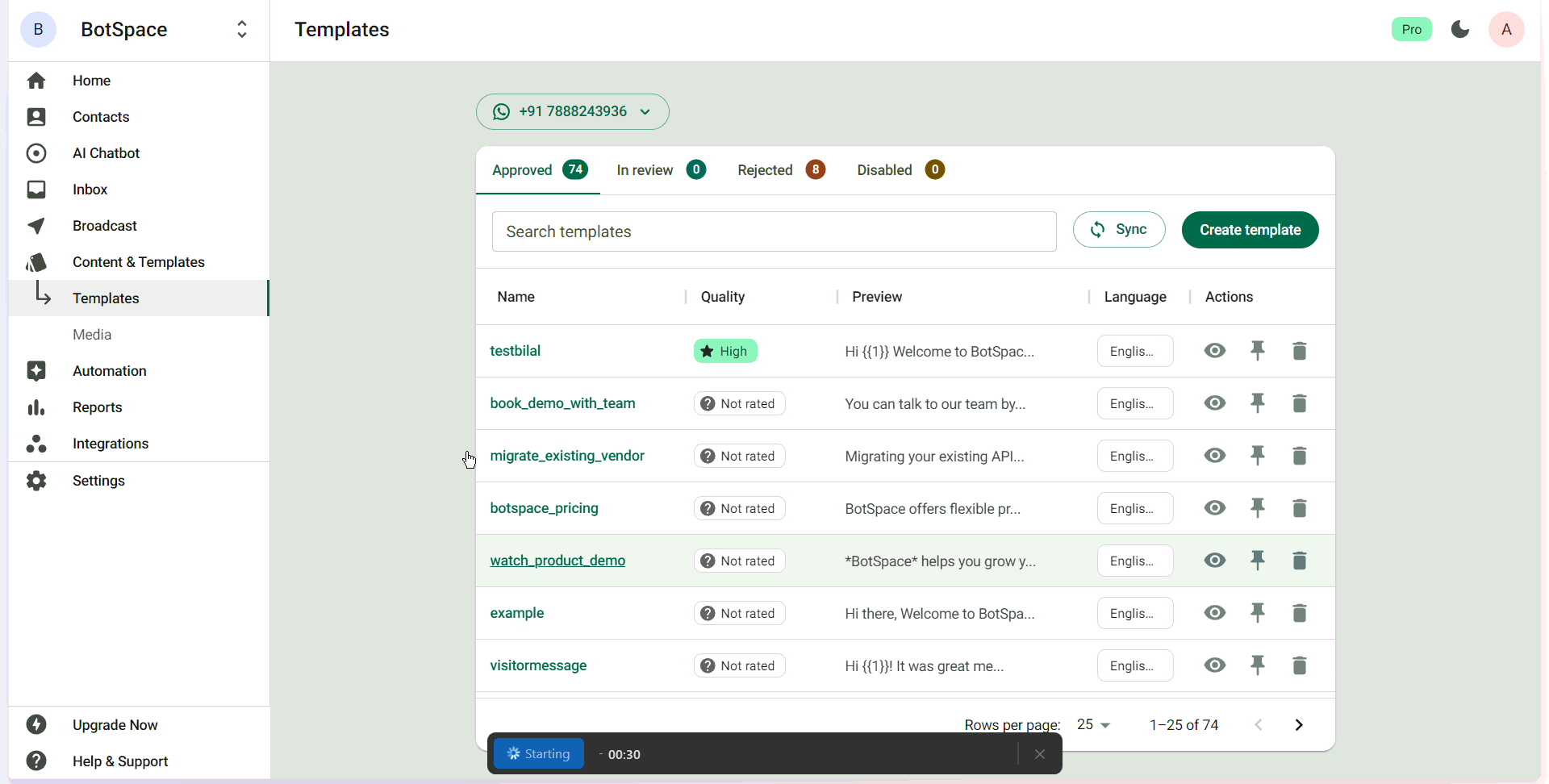
Task: Pin the testbilal template
Action: 1258,351
